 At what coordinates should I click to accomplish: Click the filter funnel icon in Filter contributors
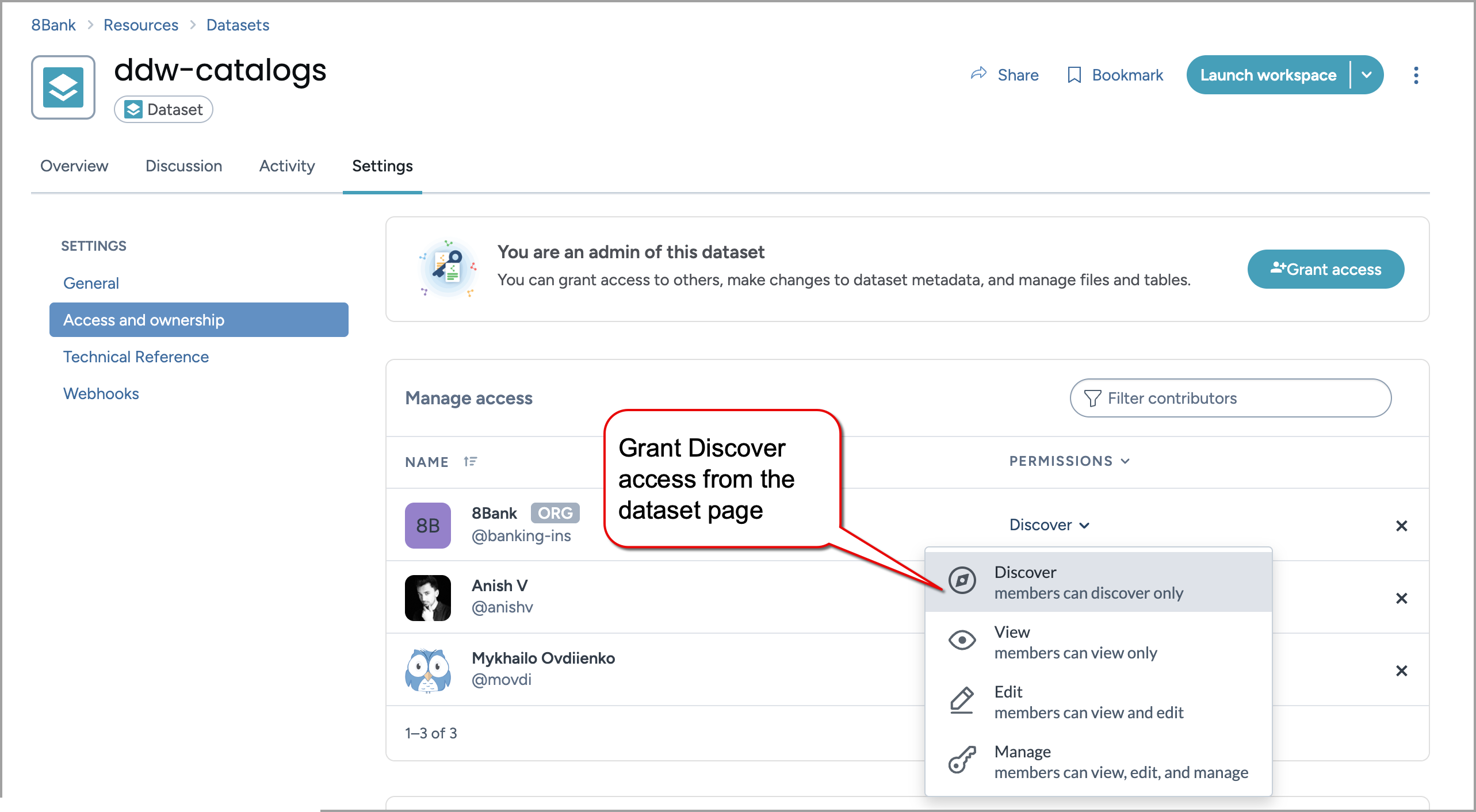pyautogui.click(x=1093, y=397)
